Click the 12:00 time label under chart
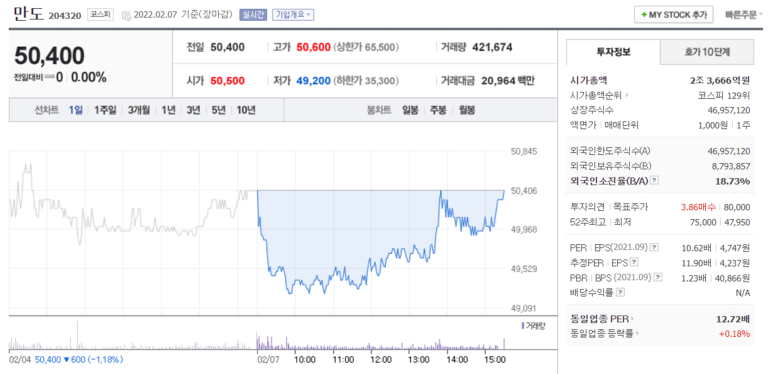Screen dimensions: 773x374 [382, 360]
